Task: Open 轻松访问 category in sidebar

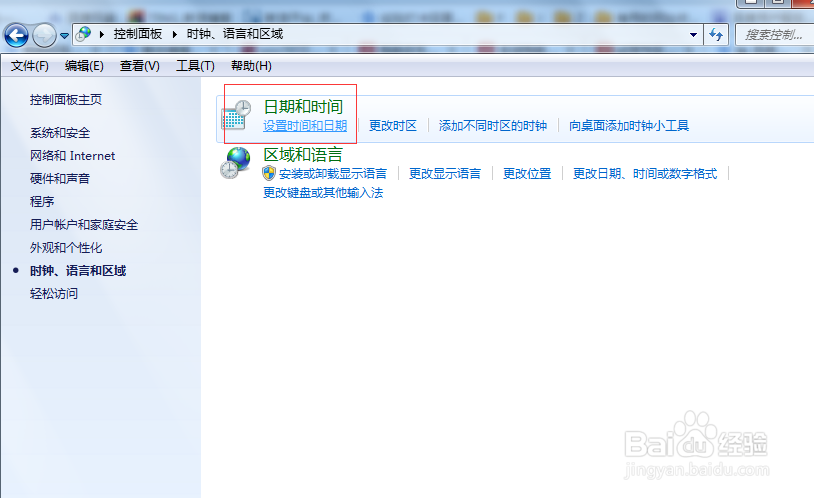Action: pos(54,293)
